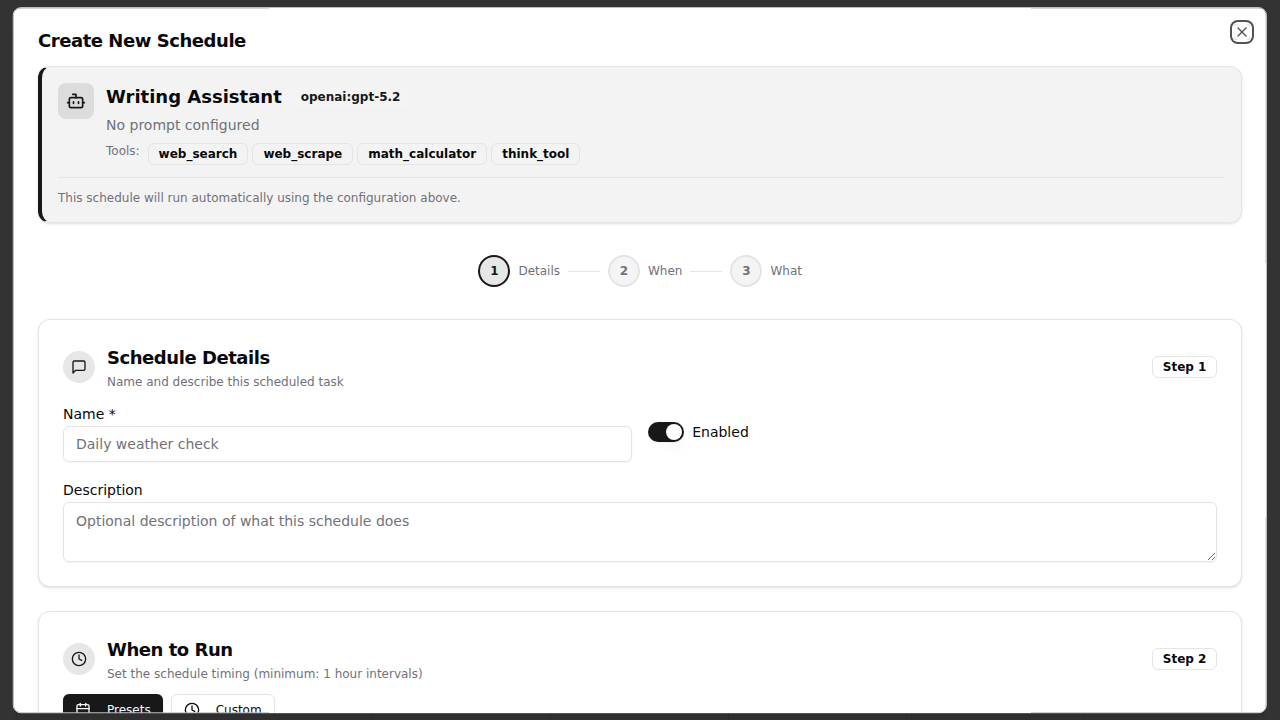Click the description textarea resize handle
Image resolution: width=1280 pixels, height=720 pixels.
1211,556
